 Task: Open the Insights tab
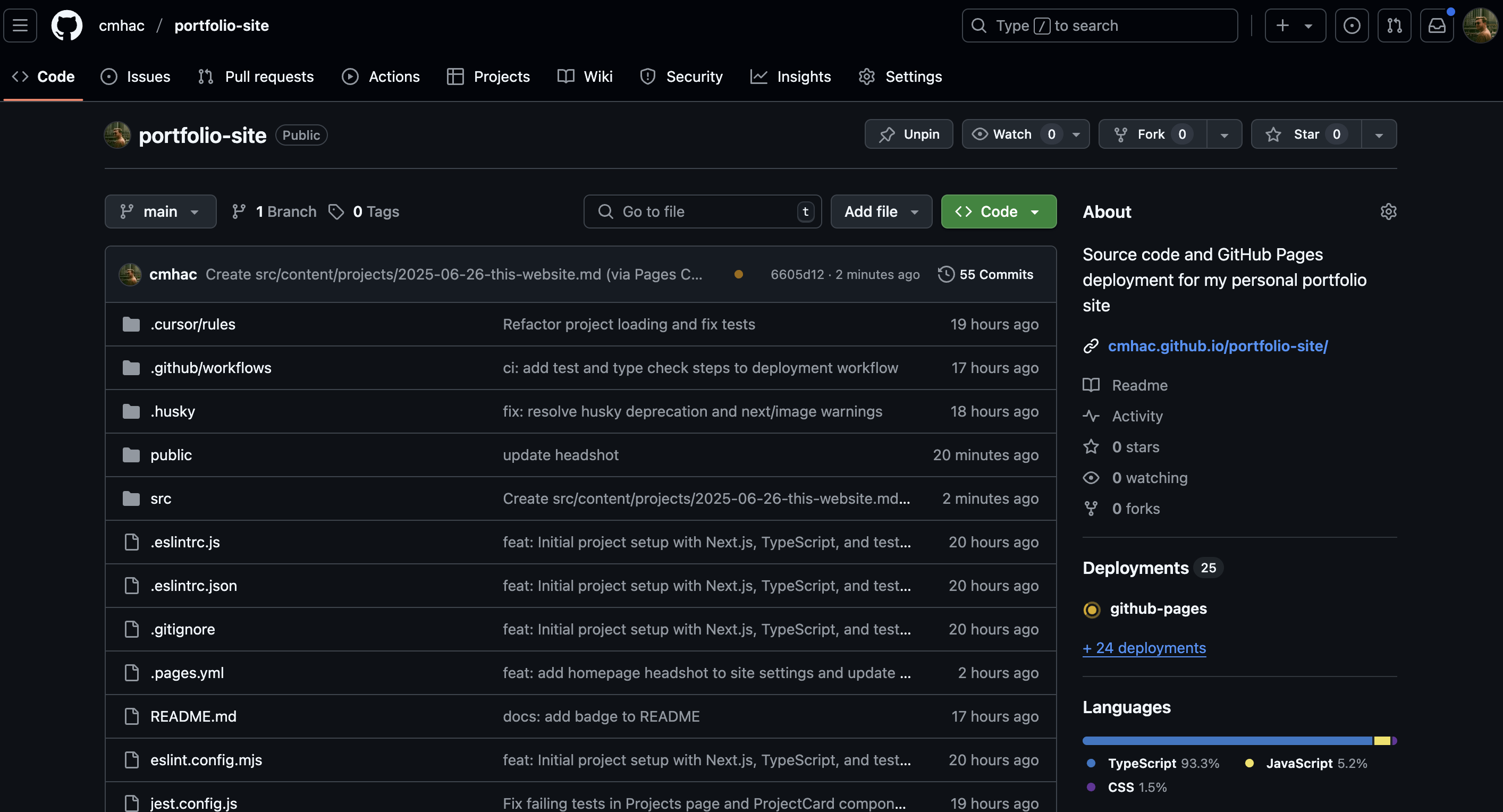790,77
